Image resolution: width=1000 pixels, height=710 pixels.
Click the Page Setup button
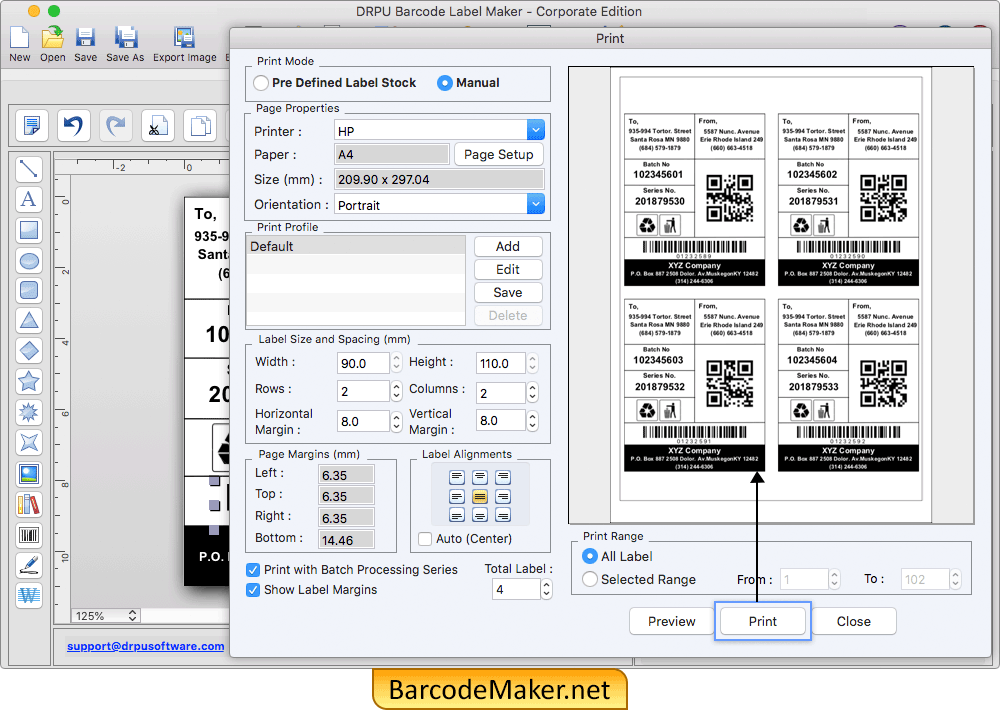499,154
